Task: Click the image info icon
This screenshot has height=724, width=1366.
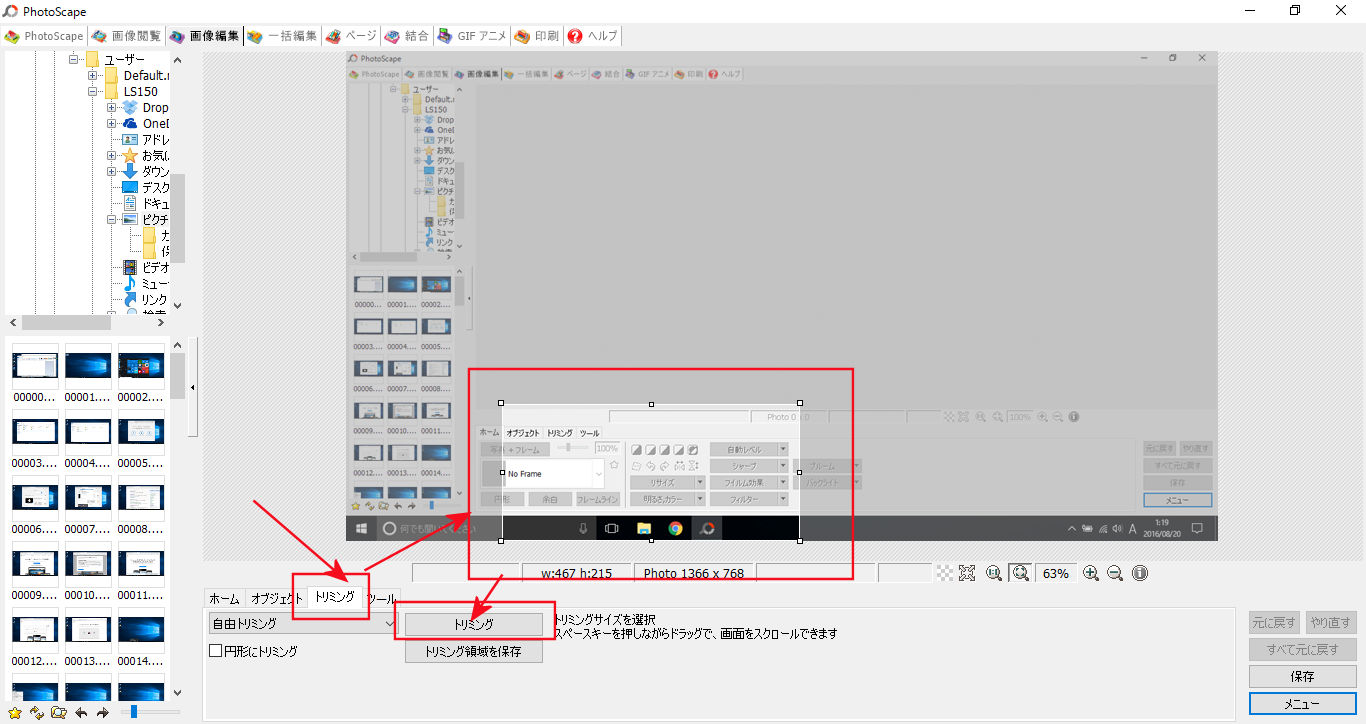Action: point(1139,573)
